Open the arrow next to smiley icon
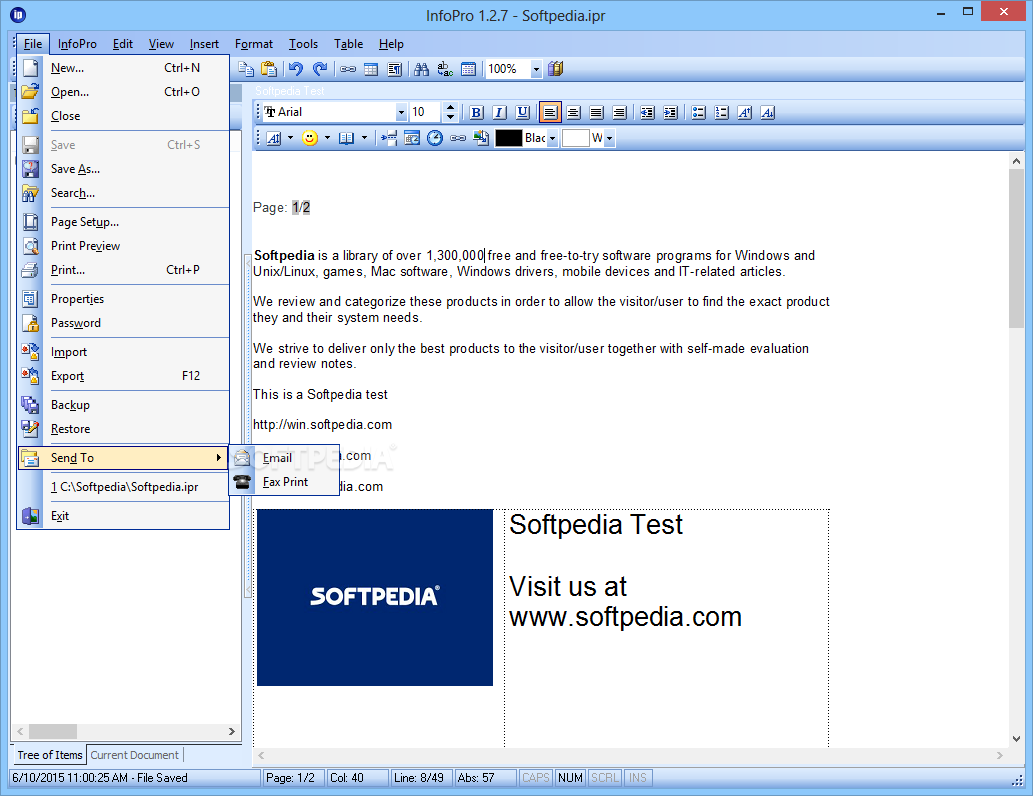The height and width of the screenshot is (796, 1033). point(327,138)
